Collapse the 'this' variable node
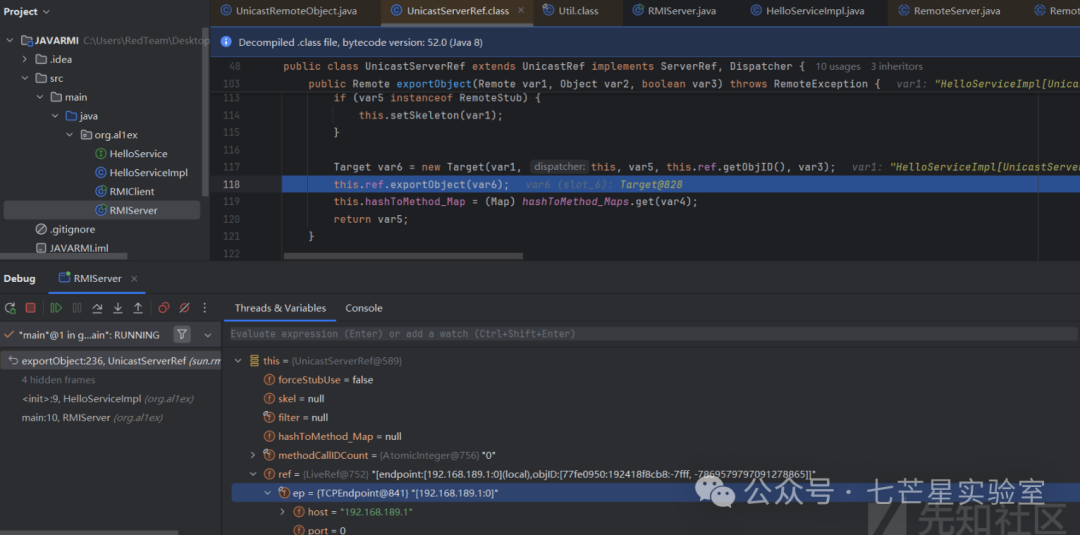Screen dimensions: 1080x535 [238, 361]
